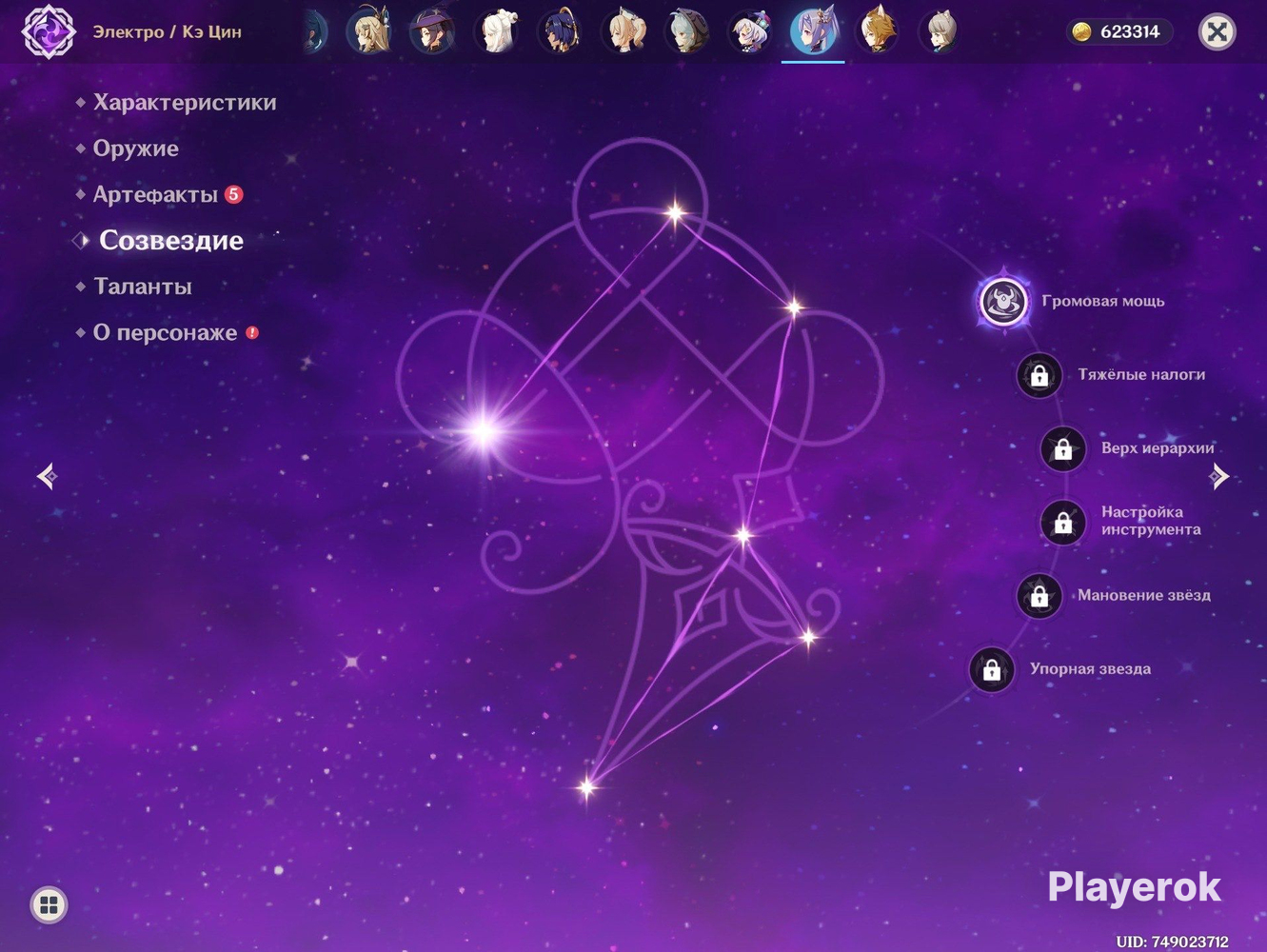This screenshot has width=1267, height=952.
Task: Click the Электро / Кэ Цин title
Action: [168, 31]
